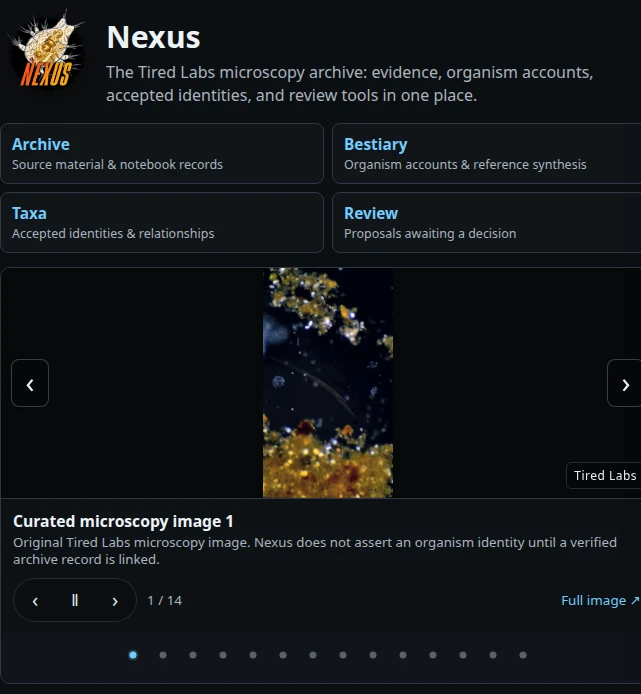641x694 pixels.
Task: Jump to slide 11 via eleventh dot
Action: click(x=433, y=655)
